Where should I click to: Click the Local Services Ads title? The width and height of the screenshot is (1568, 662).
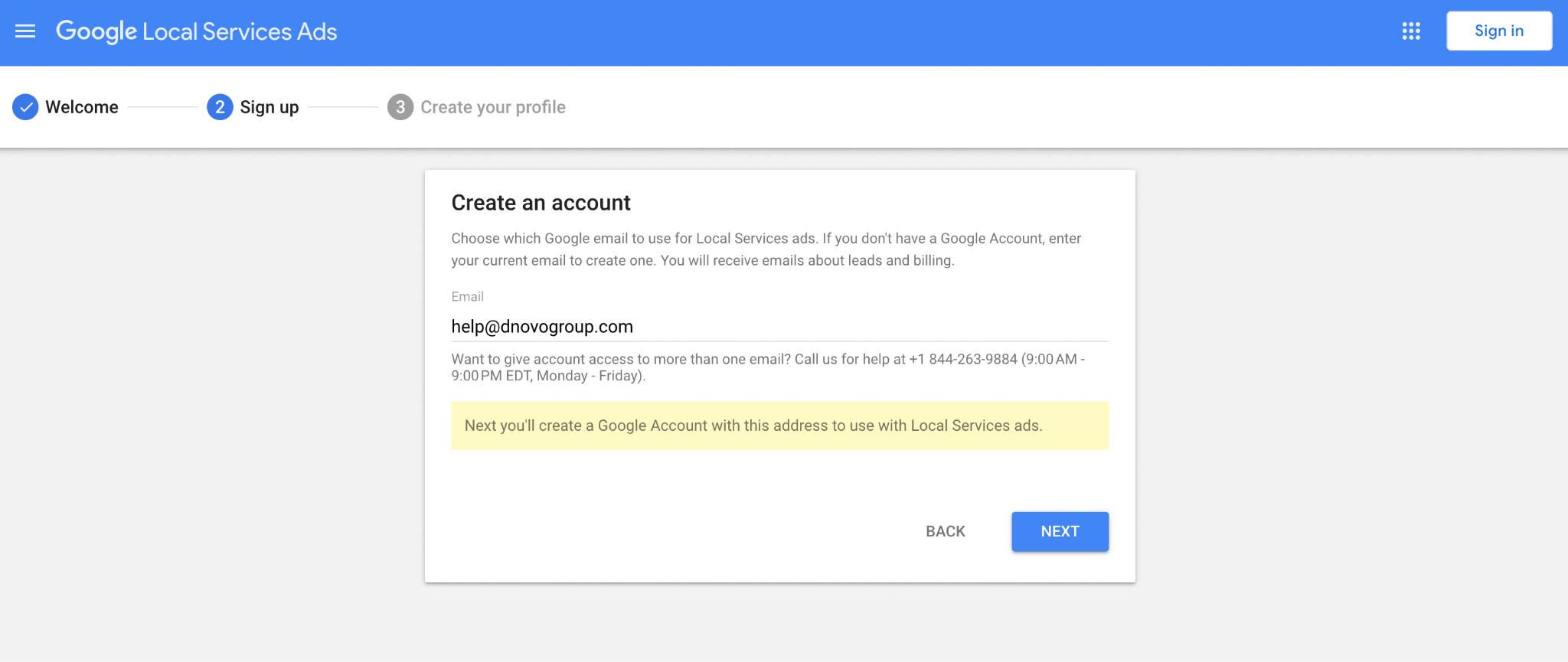coord(240,31)
